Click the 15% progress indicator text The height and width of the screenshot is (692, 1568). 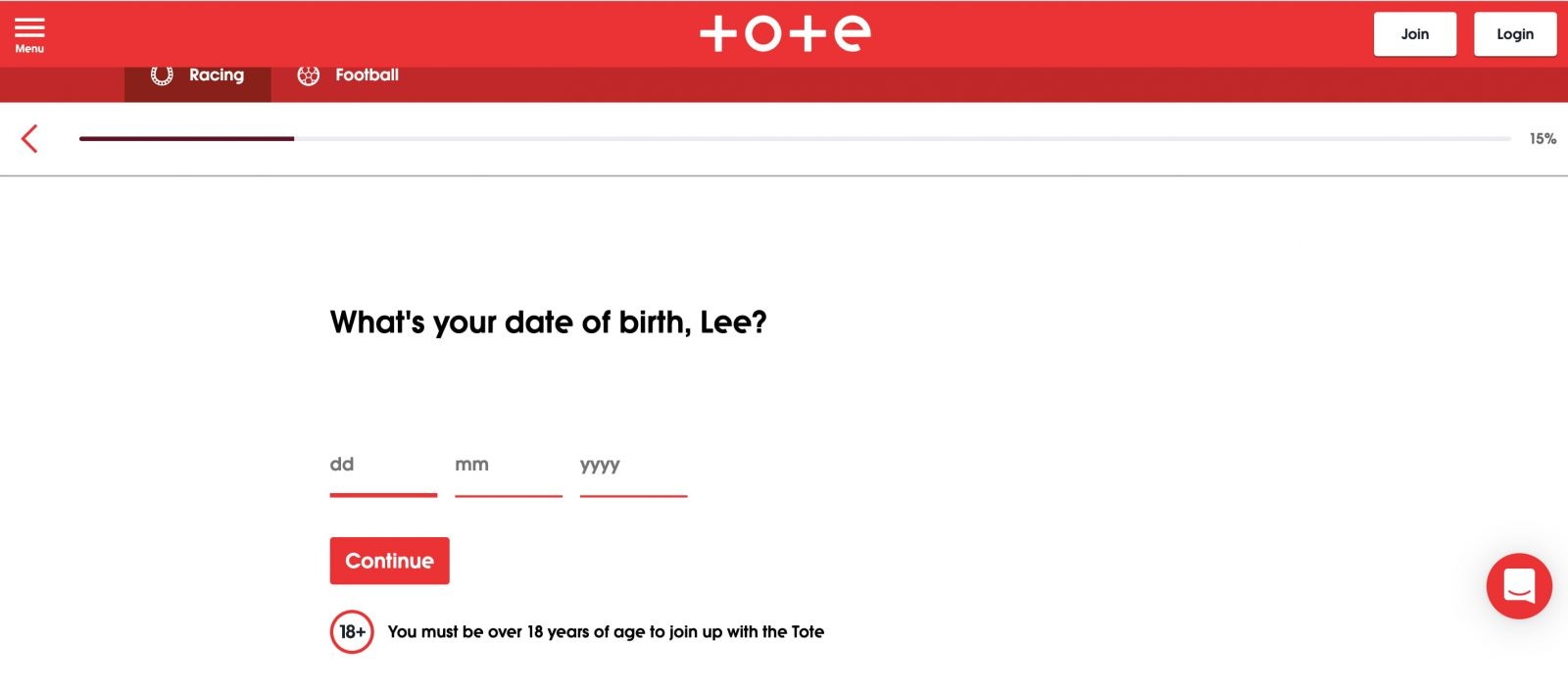(x=1543, y=139)
